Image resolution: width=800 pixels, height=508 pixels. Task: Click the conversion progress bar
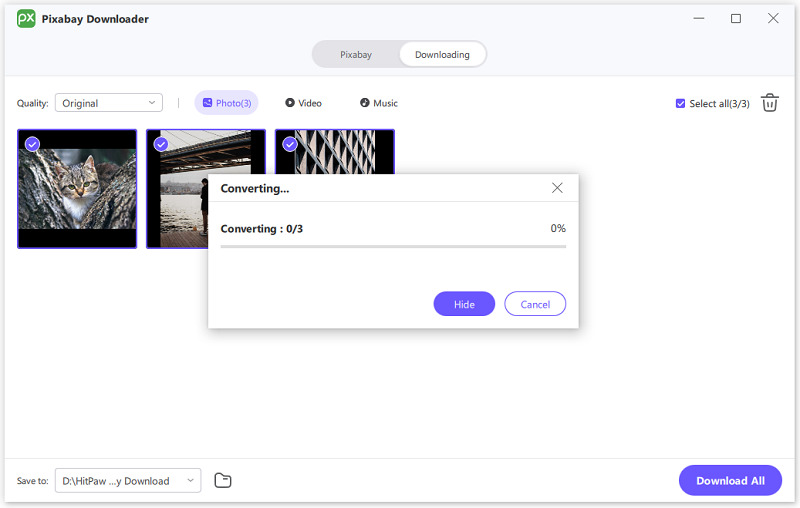pyautogui.click(x=393, y=246)
